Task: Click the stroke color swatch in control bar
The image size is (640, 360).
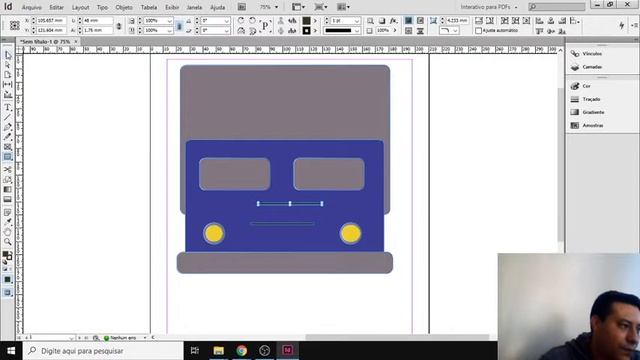Action: 306,31
